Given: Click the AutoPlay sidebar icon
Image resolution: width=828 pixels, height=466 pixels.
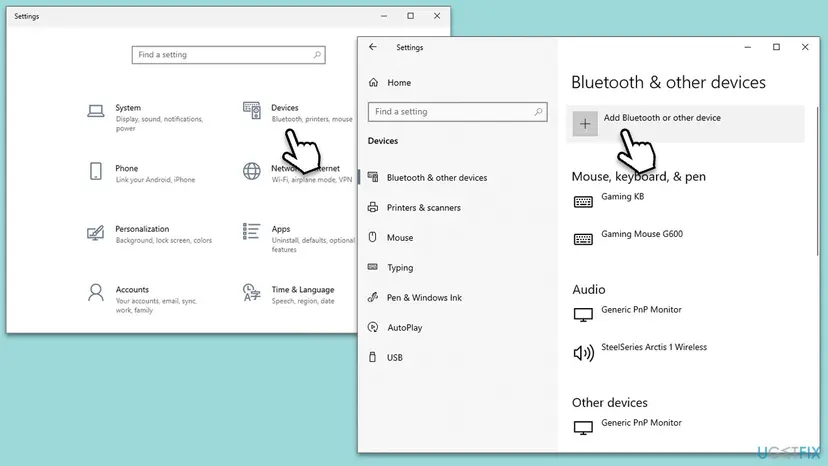Looking at the screenshot, I should 373,327.
